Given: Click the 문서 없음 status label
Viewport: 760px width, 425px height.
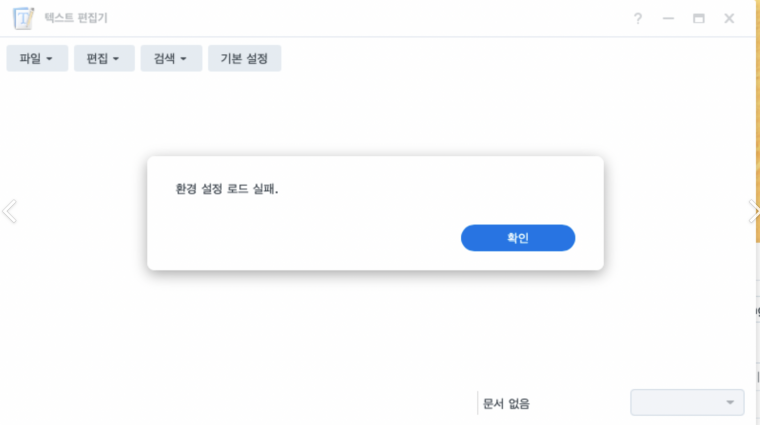Looking at the screenshot, I should click(x=506, y=403).
